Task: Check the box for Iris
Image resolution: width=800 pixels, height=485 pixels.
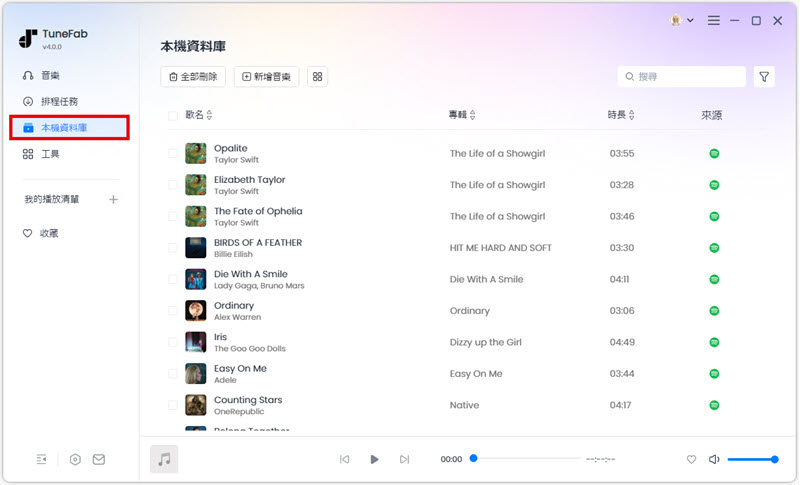Action: click(173, 342)
